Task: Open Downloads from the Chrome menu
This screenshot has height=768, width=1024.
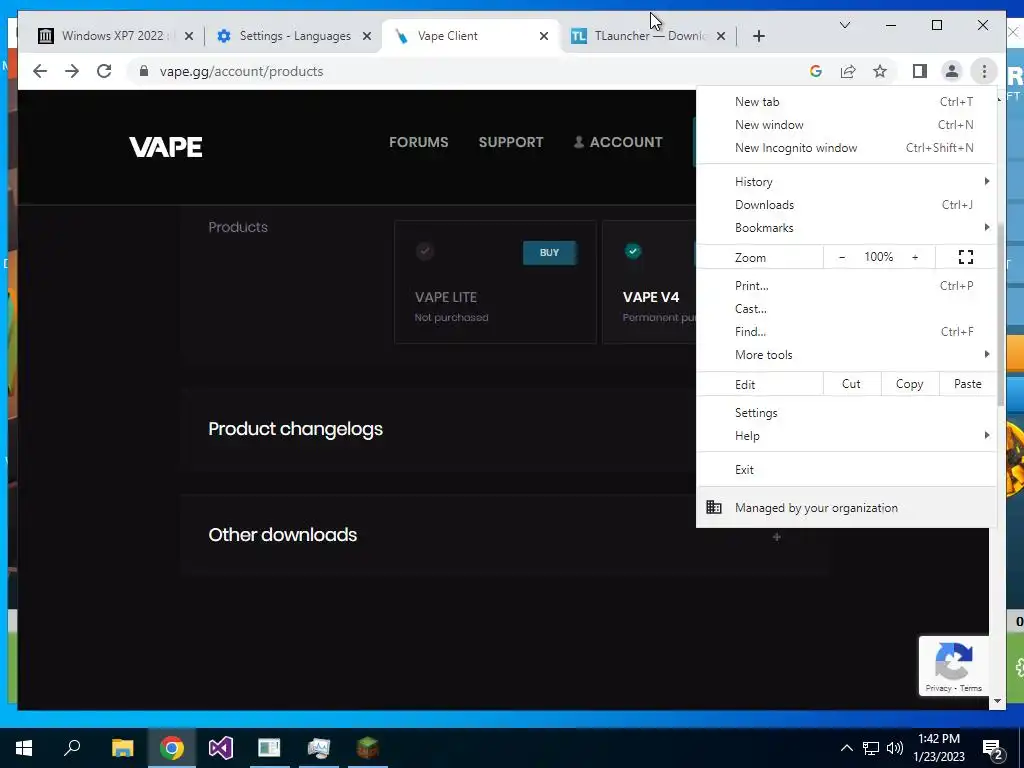Action: pyautogui.click(x=846, y=204)
